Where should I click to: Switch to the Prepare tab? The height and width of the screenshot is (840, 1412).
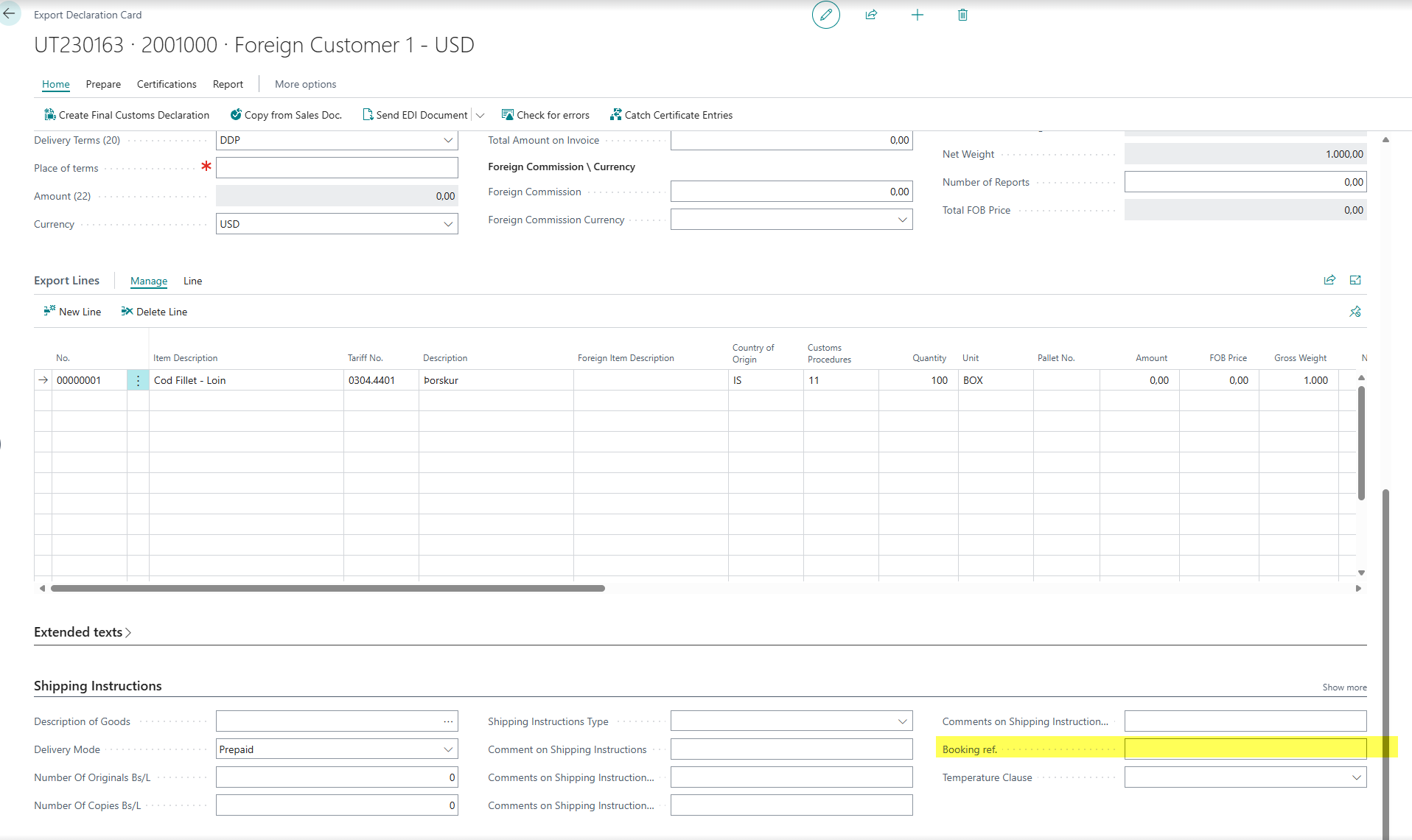coord(103,84)
